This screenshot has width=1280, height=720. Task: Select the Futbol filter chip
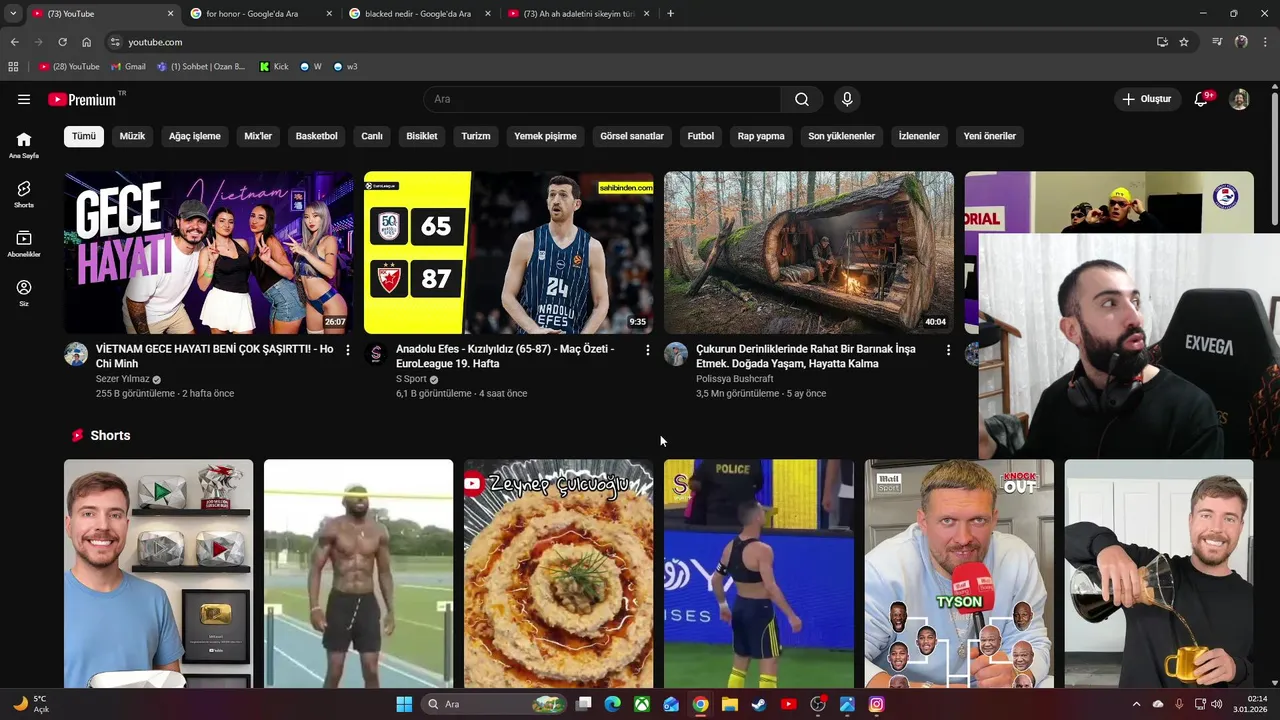(701, 136)
